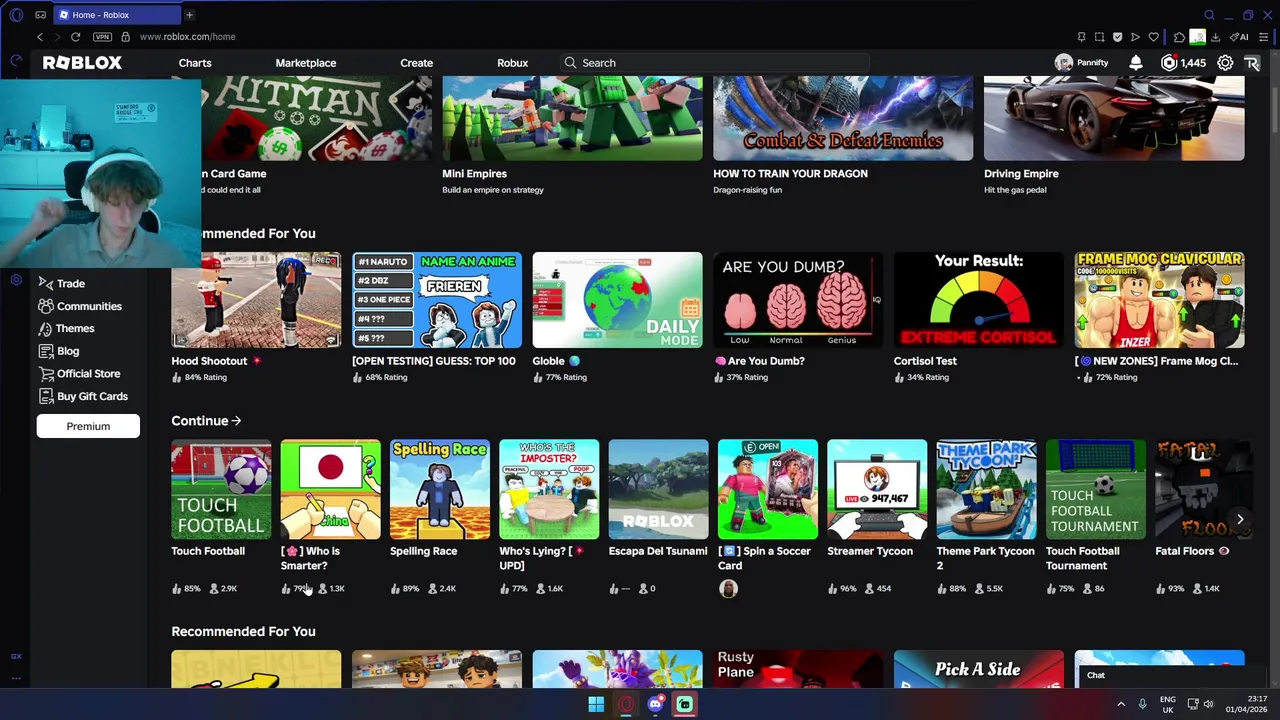
Task: Open HOW TO TRAIN YOUR DRAGON title
Action: (790, 174)
